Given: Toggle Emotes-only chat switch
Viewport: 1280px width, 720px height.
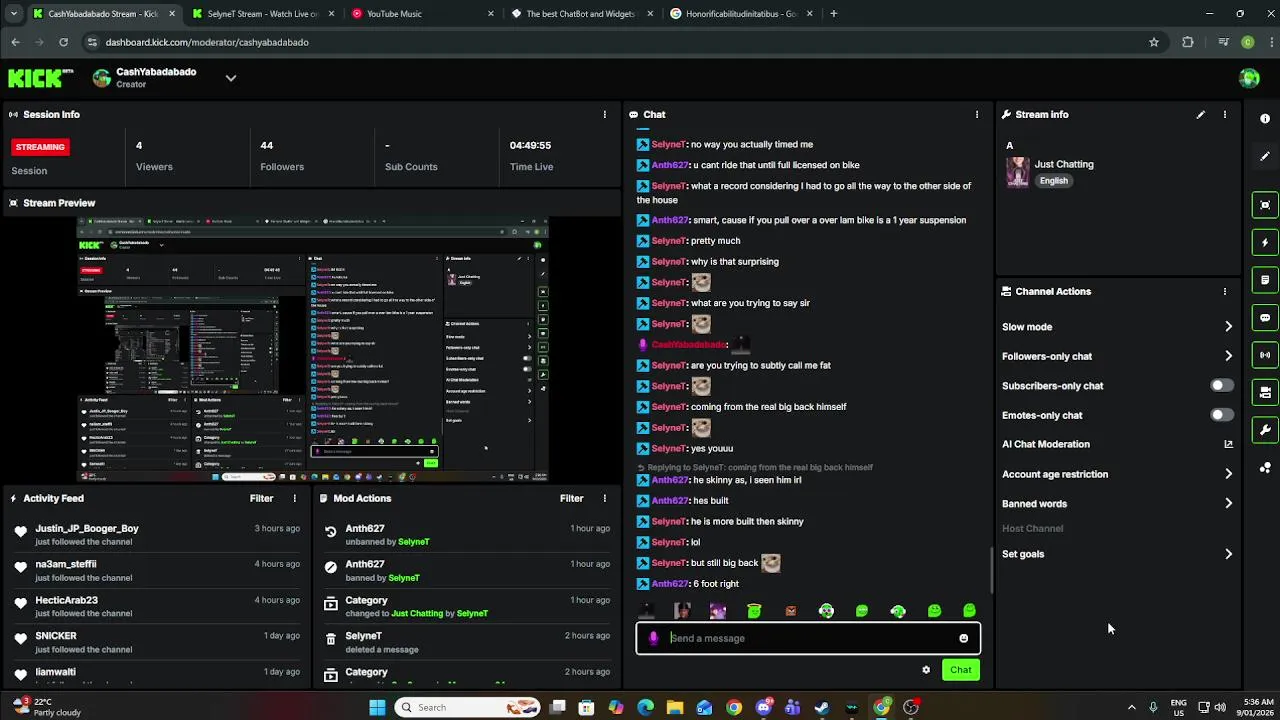Looking at the screenshot, I should [x=1221, y=415].
